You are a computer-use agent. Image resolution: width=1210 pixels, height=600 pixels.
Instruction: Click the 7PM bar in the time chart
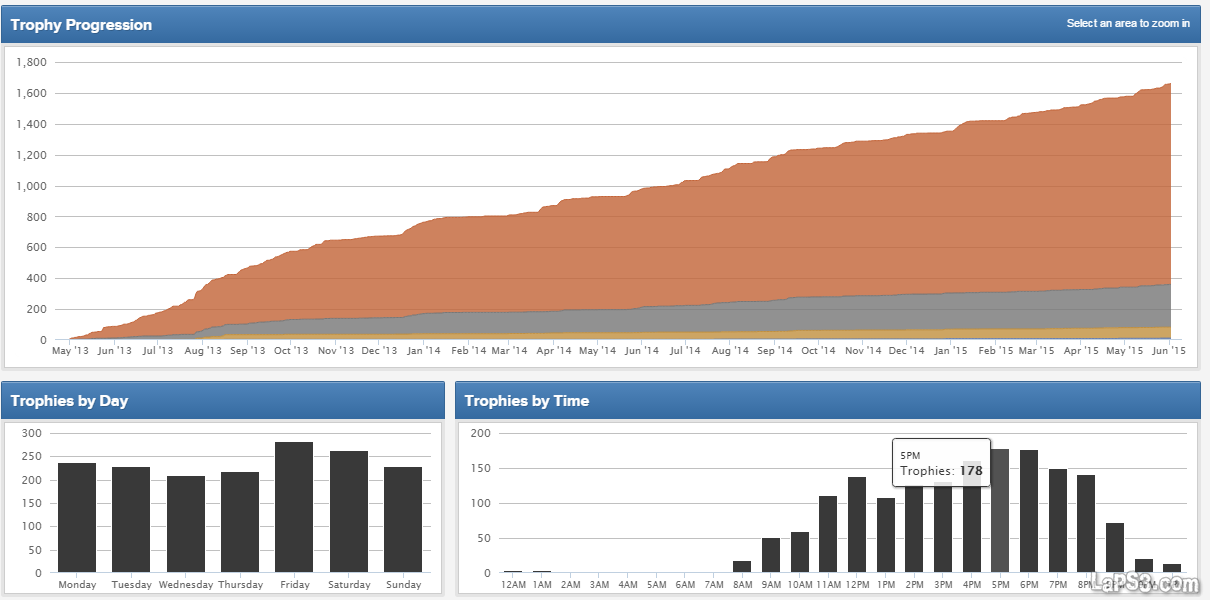point(1058,521)
